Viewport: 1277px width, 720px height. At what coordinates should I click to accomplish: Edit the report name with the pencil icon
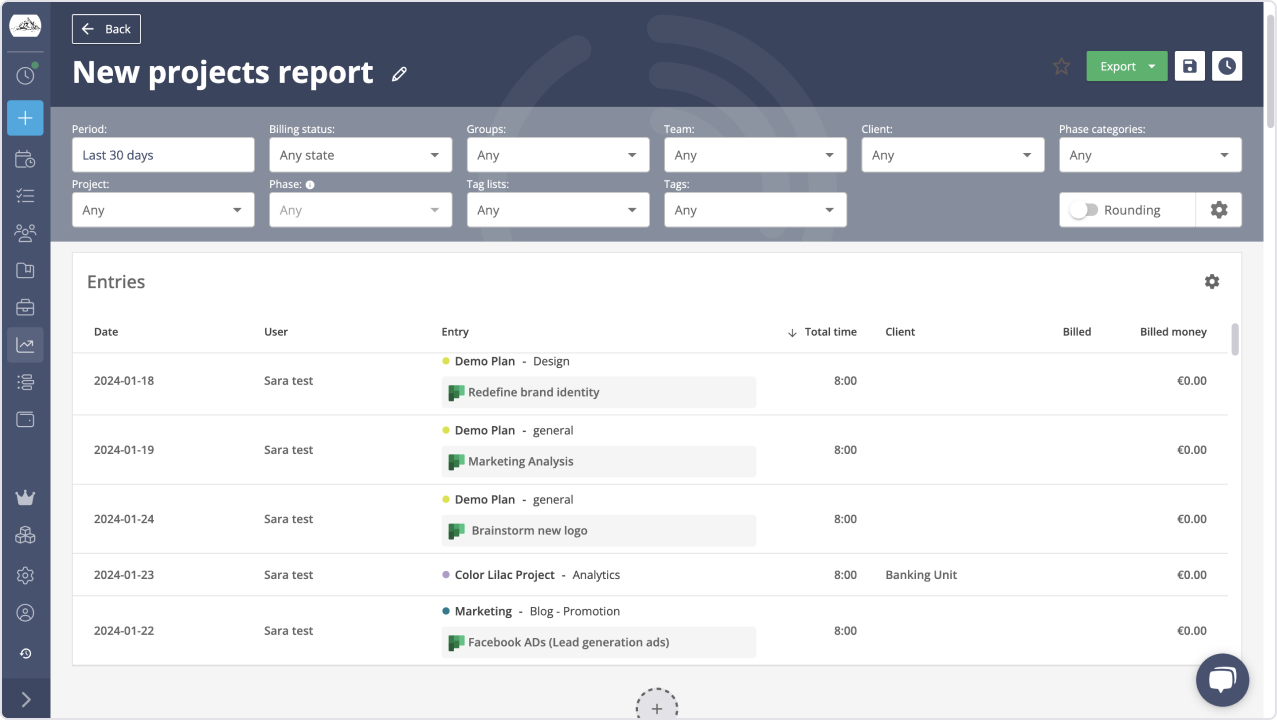click(399, 73)
